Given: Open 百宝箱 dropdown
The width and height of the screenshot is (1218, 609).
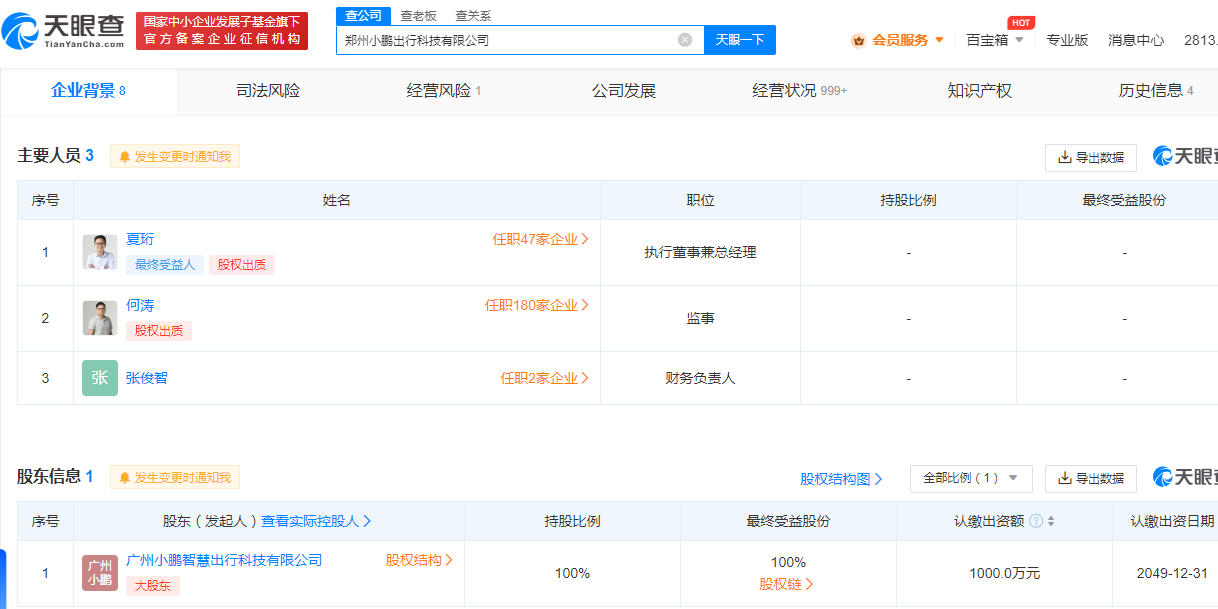Looking at the screenshot, I should pos(995,41).
